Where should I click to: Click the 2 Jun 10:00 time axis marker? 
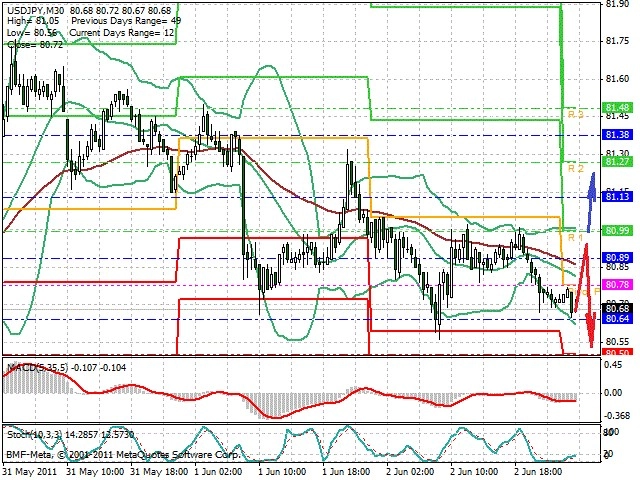click(x=474, y=472)
